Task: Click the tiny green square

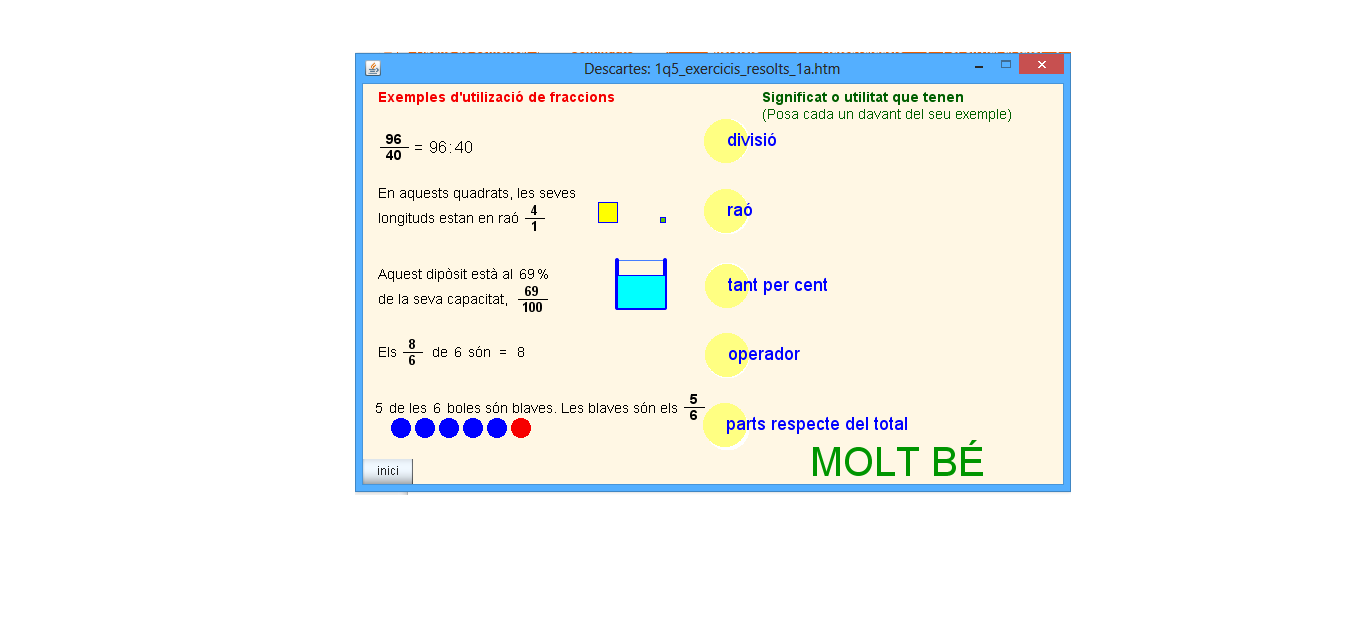Action: click(x=663, y=220)
